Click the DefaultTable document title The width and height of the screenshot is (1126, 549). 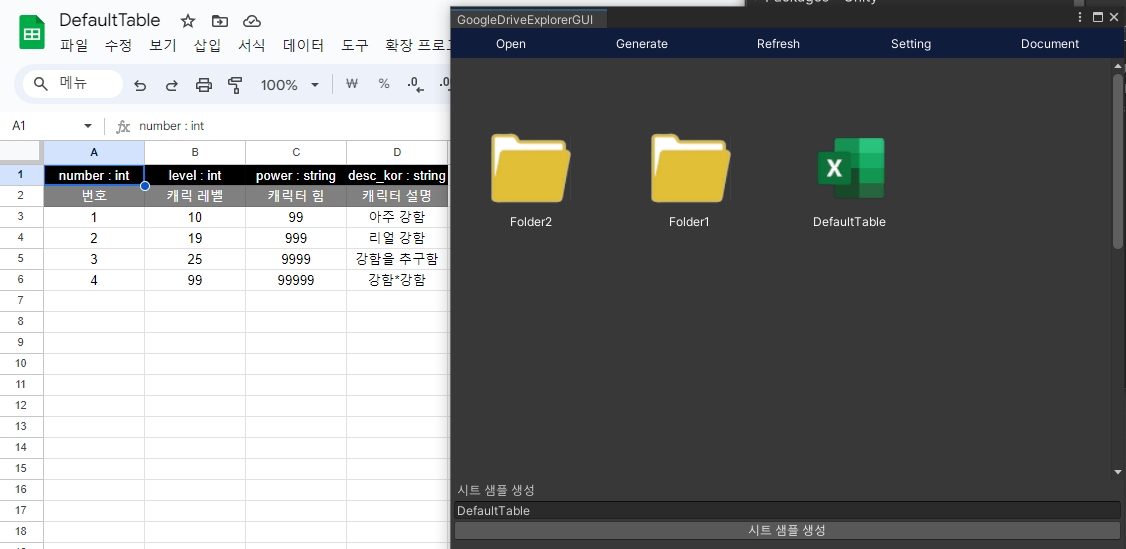point(110,20)
